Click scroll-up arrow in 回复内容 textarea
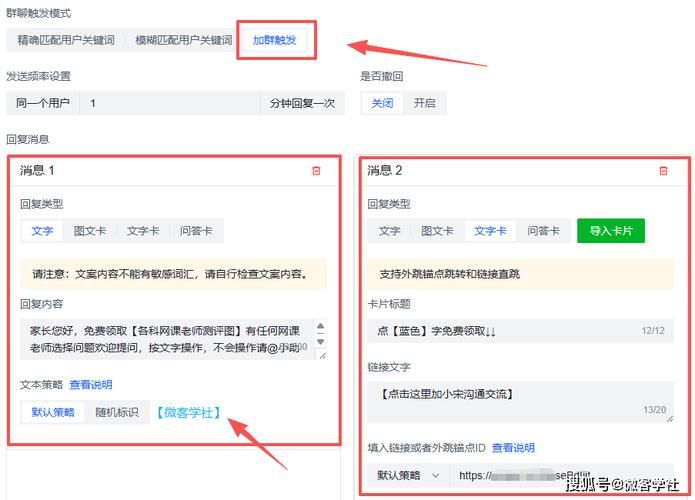Viewport: 695px width, 500px height. (x=321, y=326)
